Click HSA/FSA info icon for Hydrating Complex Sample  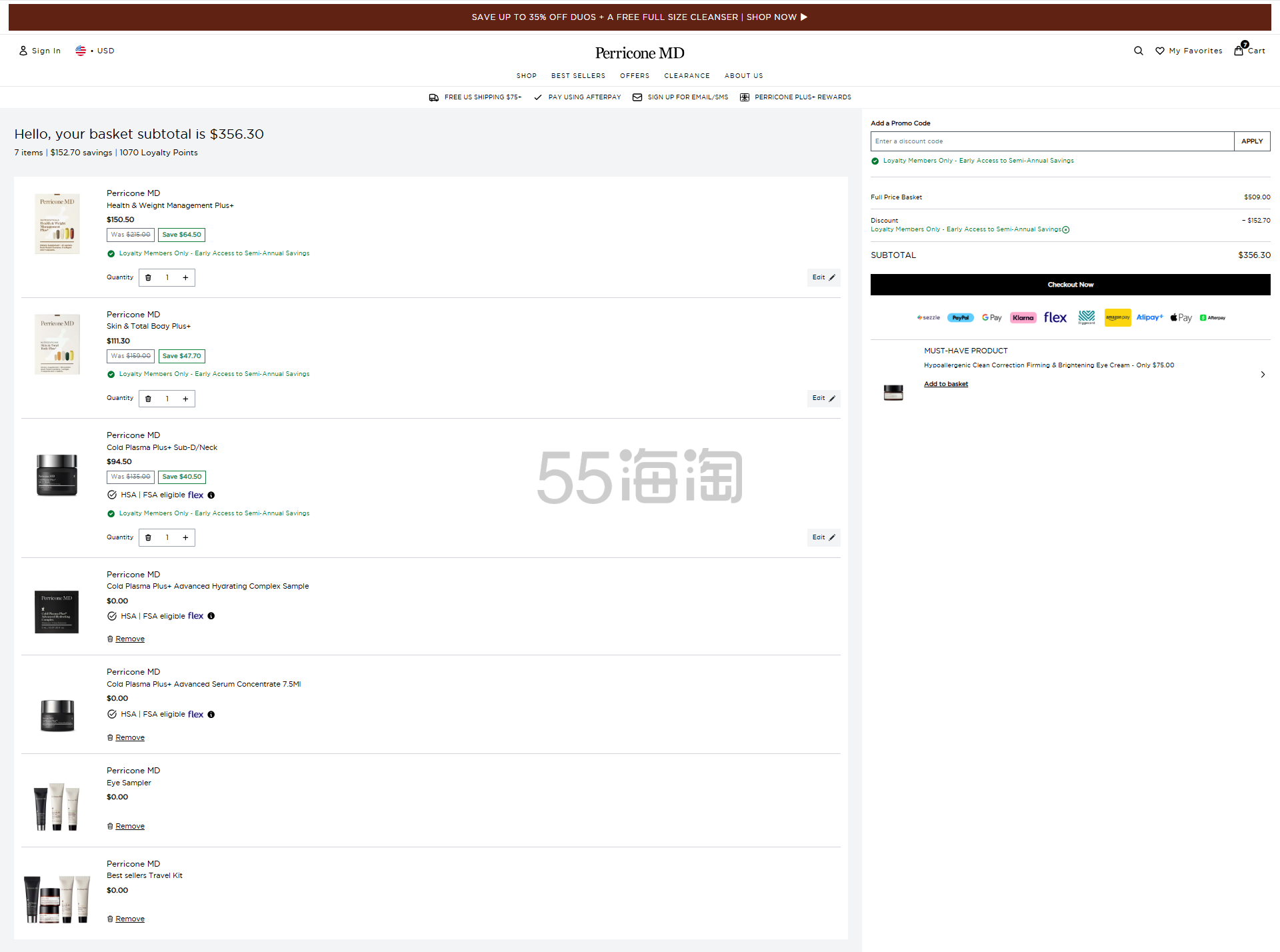click(x=211, y=616)
